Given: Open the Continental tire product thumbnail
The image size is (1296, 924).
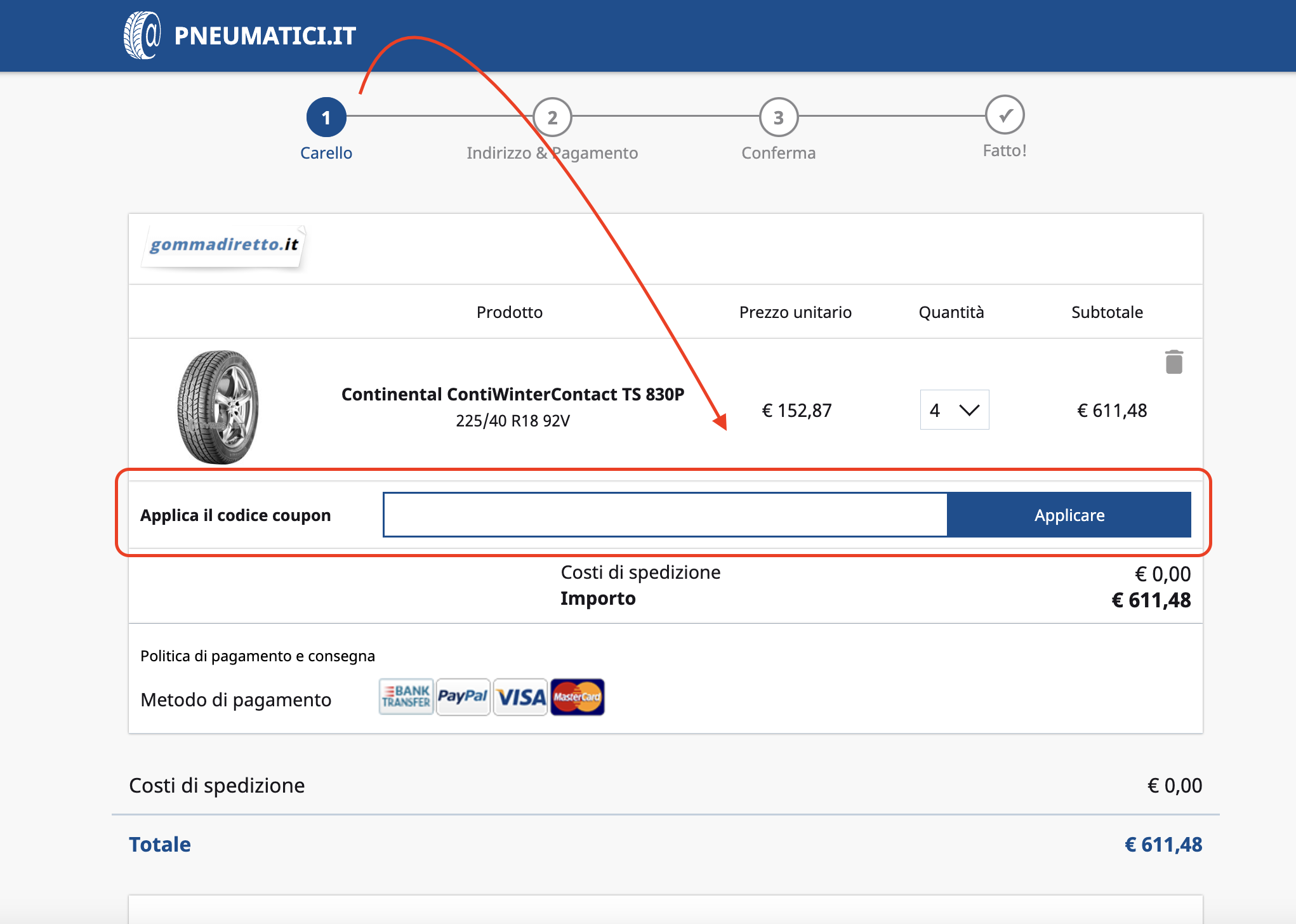Looking at the screenshot, I should [218, 407].
